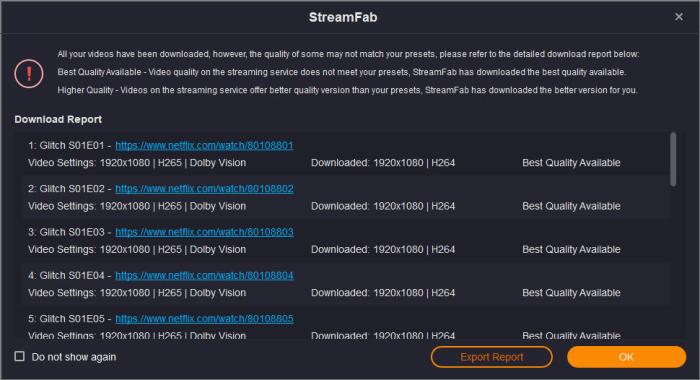Screen dimensions: 700x380
Task: Open Glitch S01E05 Netflix link
Action: pos(204,319)
